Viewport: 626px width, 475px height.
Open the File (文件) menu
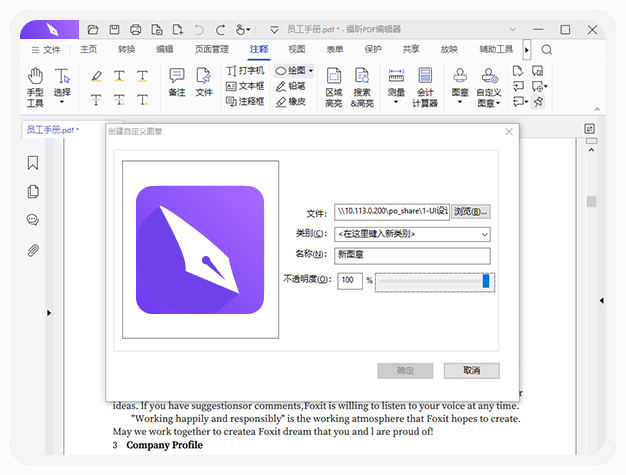(x=46, y=49)
